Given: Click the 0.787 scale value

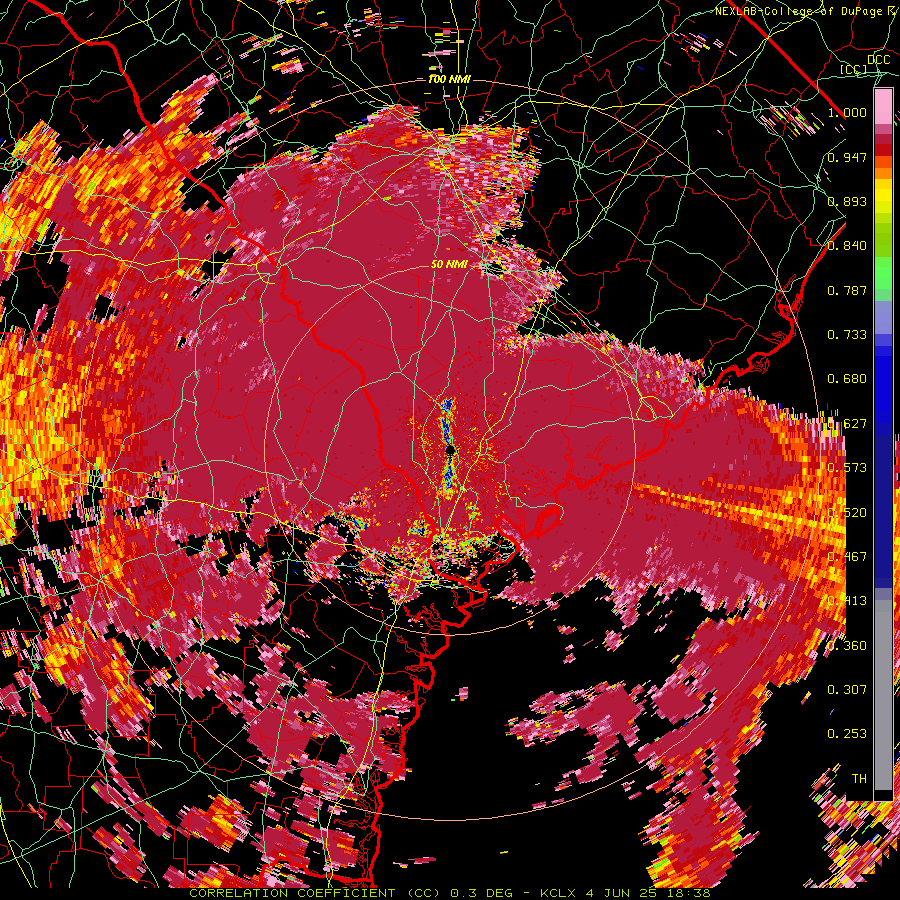Looking at the screenshot, I should (x=847, y=290).
